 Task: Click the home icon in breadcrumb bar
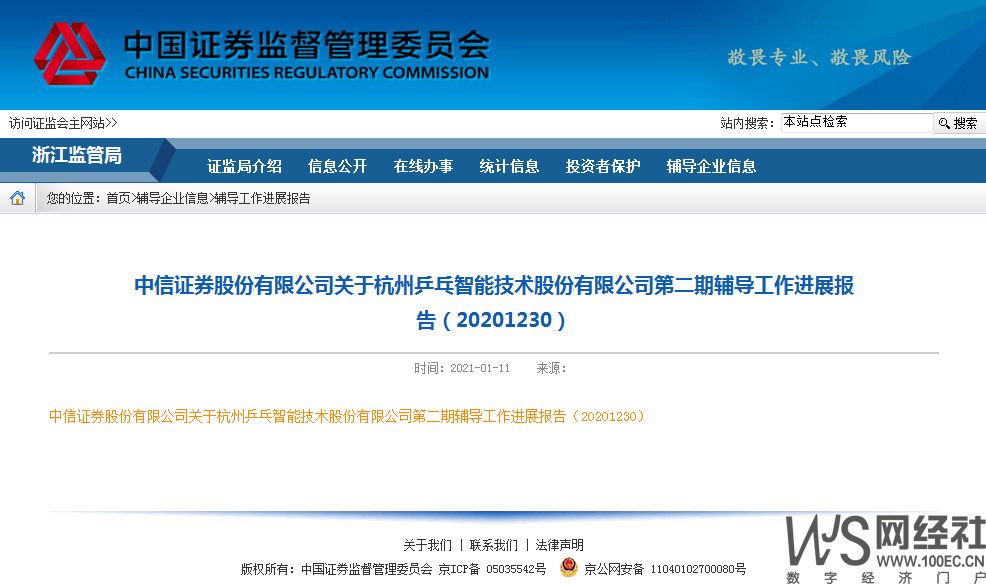tap(18, 198)
